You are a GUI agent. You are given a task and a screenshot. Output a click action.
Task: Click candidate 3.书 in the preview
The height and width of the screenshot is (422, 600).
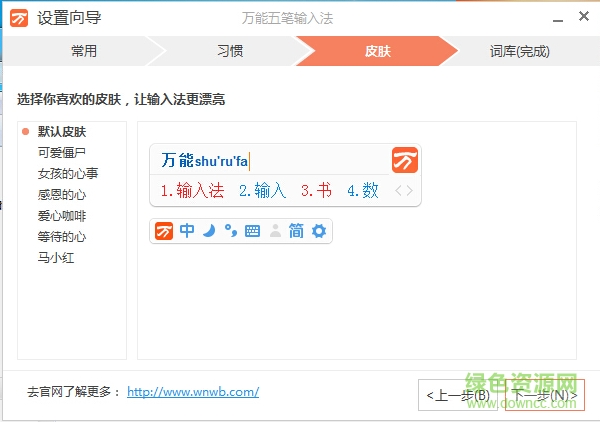pos(316,190)
